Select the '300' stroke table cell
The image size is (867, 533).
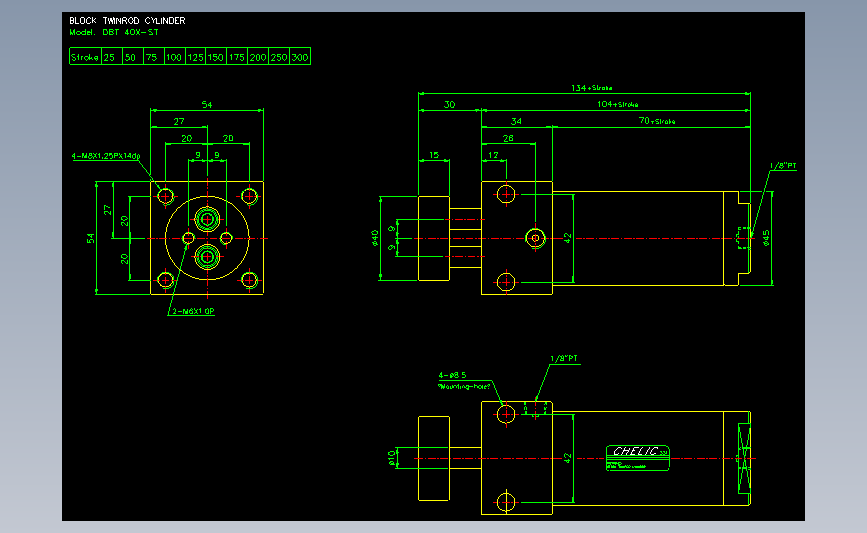coord(300,56)
